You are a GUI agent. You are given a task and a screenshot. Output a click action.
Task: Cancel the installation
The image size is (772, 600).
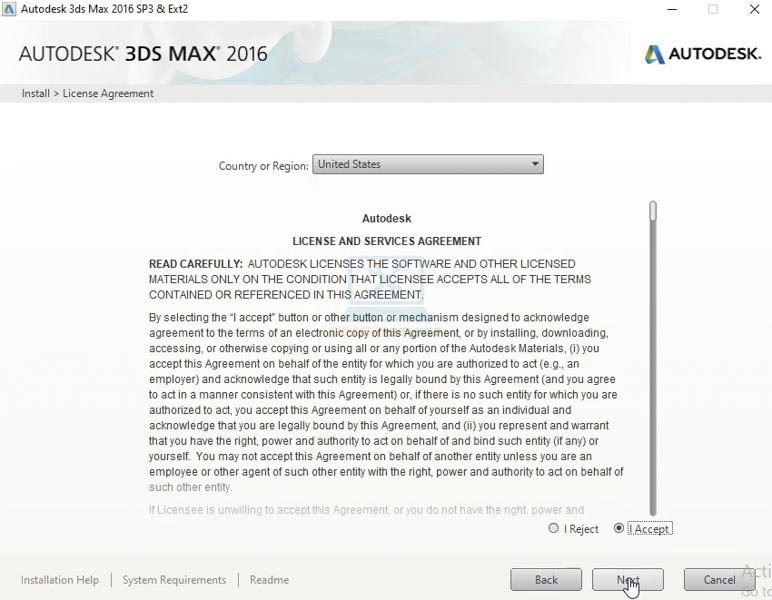pyautogui.click(x=719, y=580)
